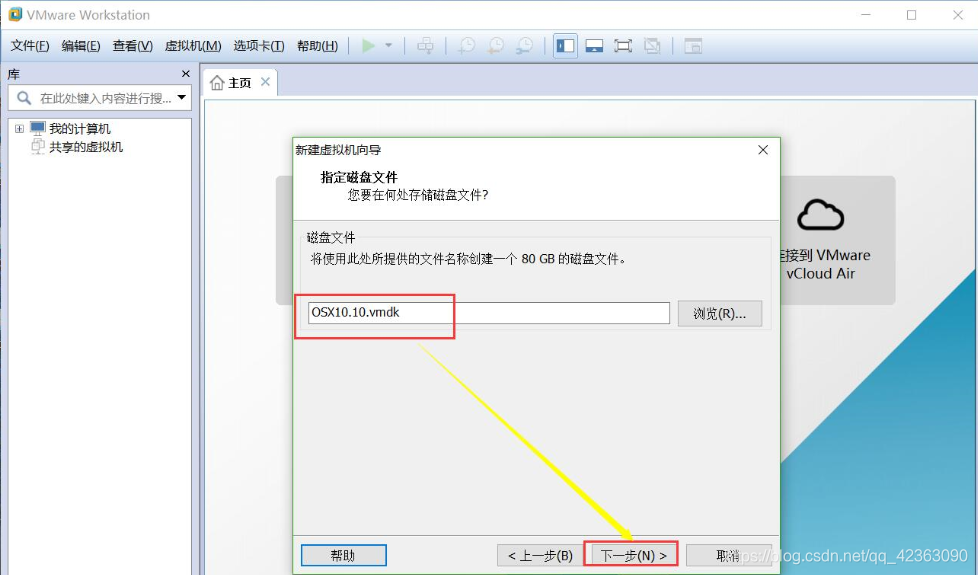
Task: Open the library search dropdown arrow
Action: coord(182,97)
